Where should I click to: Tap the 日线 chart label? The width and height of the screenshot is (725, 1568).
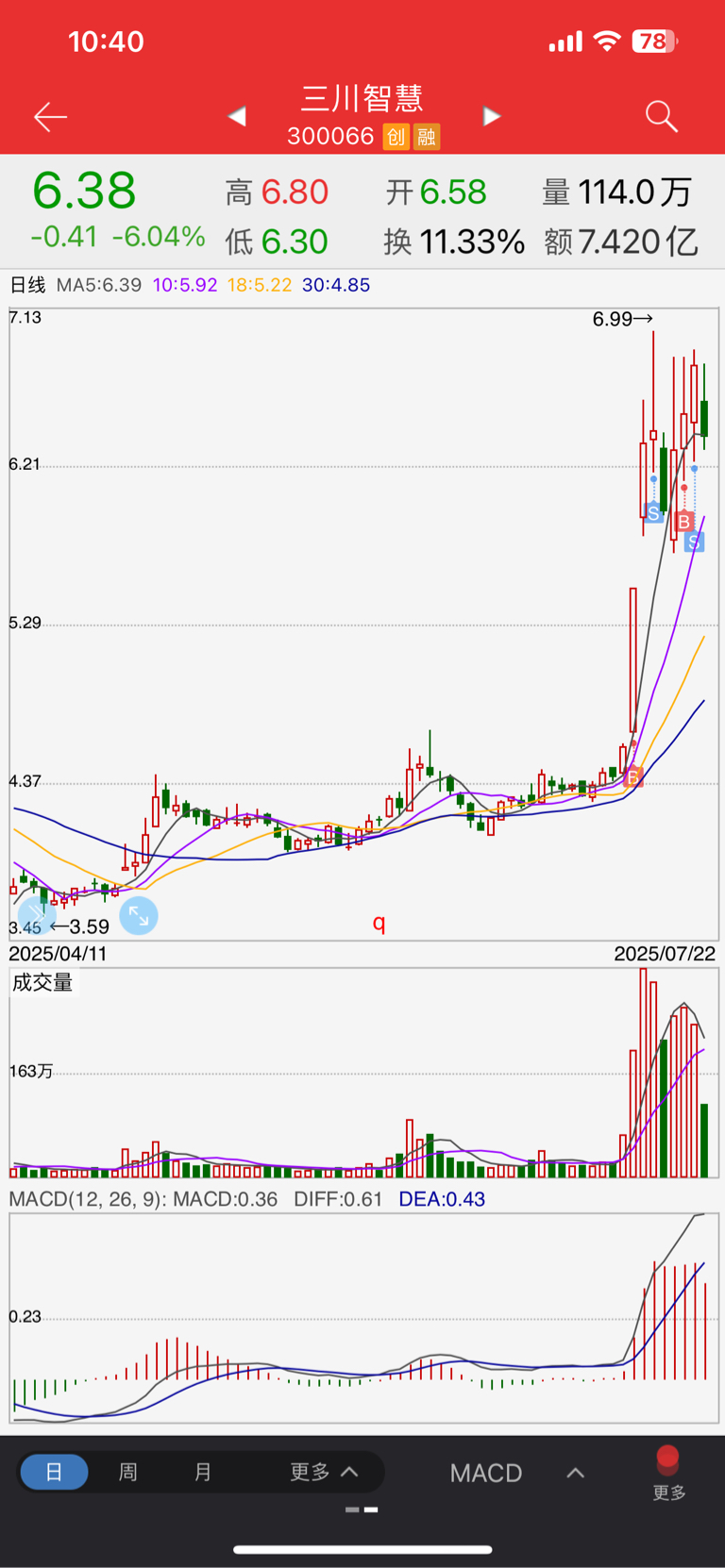(27, 285)
